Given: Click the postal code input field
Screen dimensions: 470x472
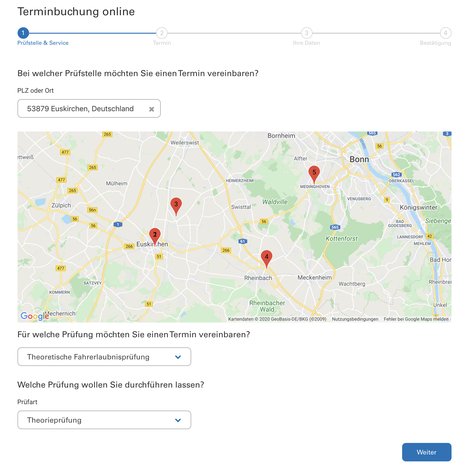Looking at the screenshot, I should point(89,108).
